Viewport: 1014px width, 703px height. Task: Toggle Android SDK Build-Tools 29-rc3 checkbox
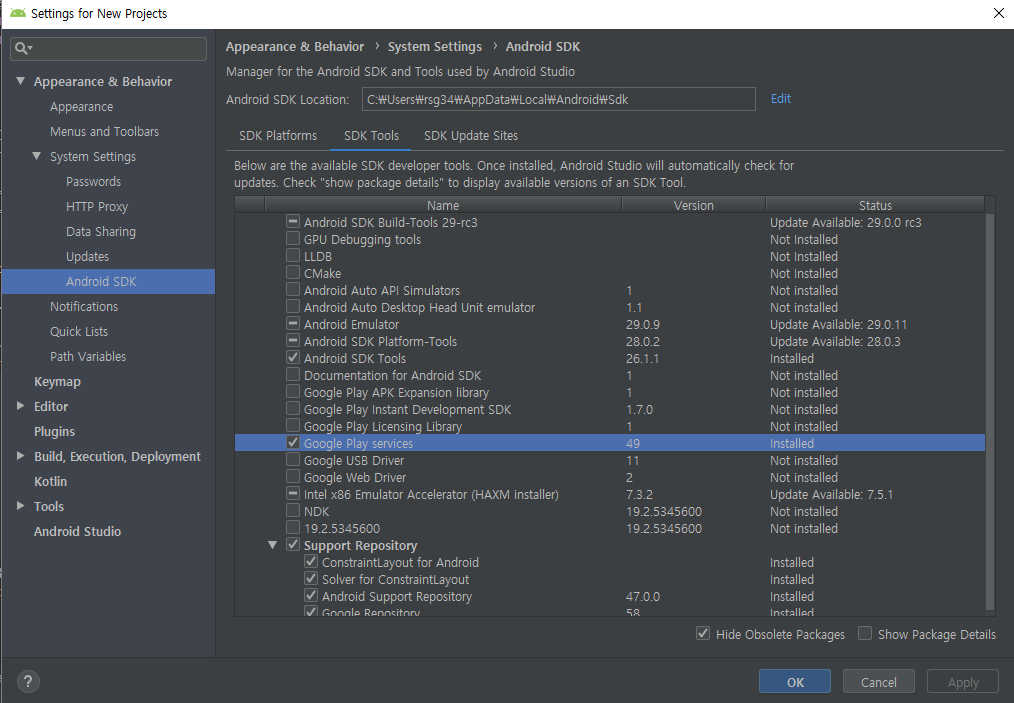pos(293,222)
